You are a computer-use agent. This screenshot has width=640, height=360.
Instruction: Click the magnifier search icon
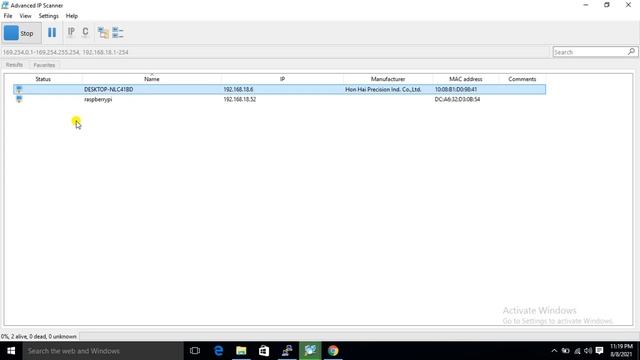pyautogui.click(x=631, y=51)
